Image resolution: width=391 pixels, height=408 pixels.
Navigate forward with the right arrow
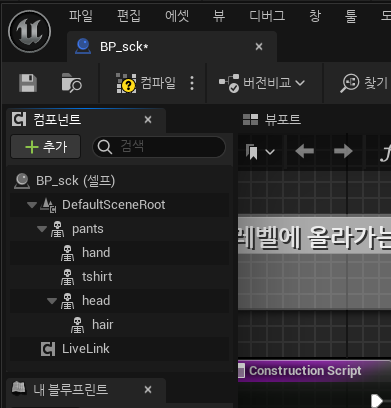pos(343,152)
